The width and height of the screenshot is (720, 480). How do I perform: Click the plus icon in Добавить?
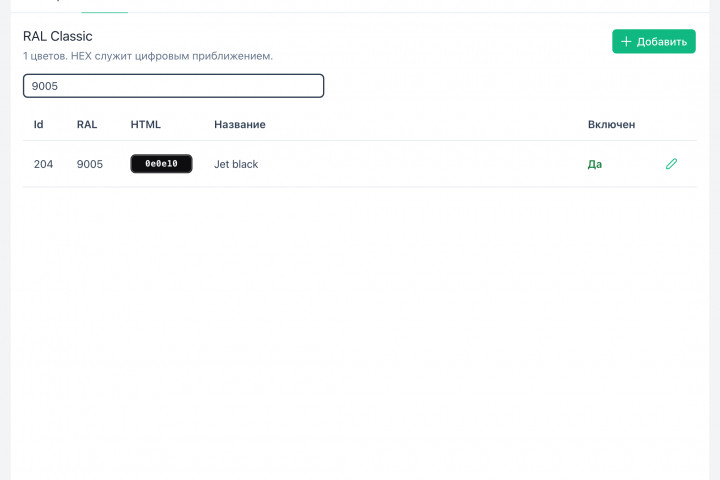[x=626, y=41]
